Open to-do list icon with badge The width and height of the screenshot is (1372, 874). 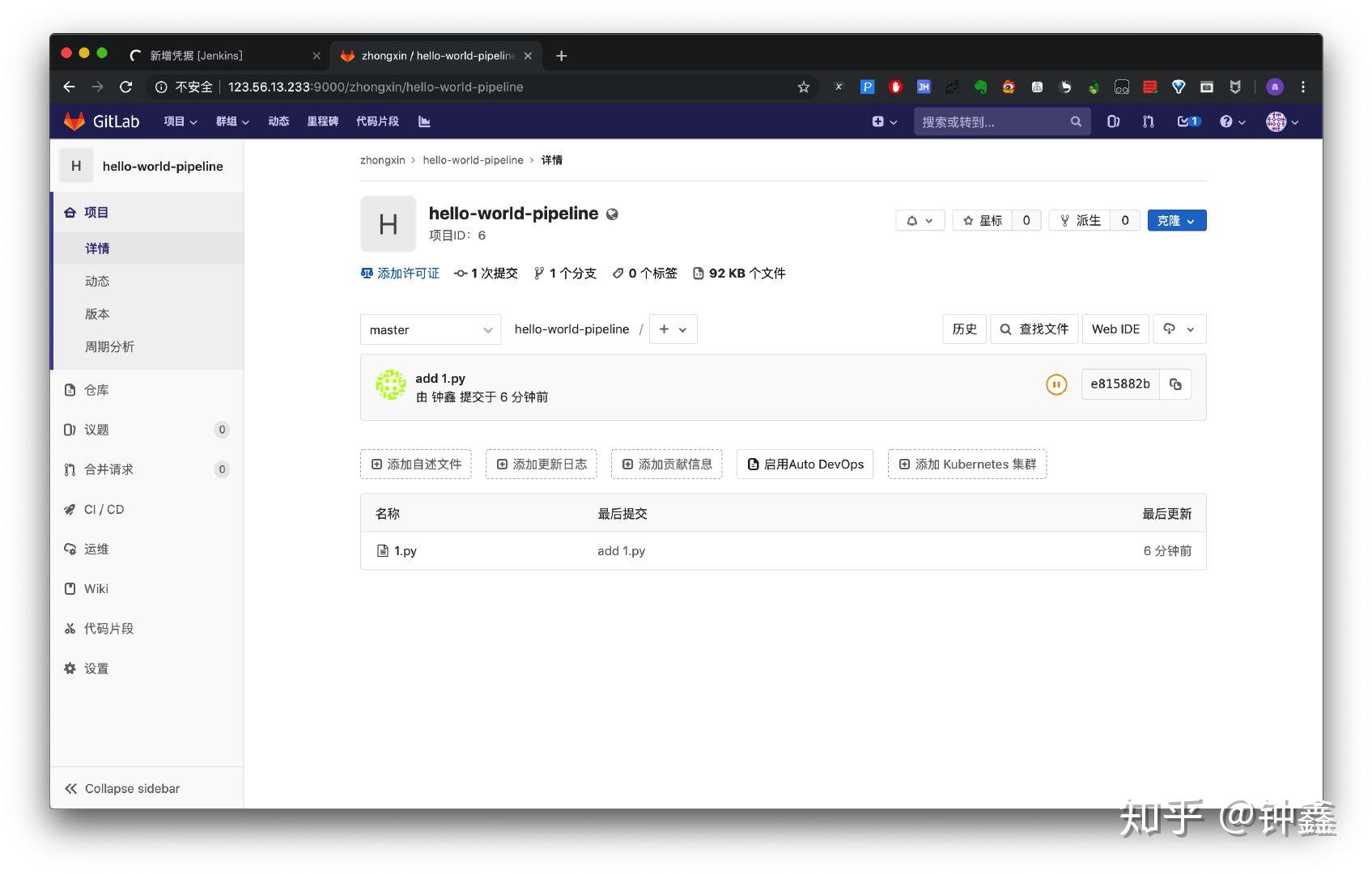click(x=1188, y=121)
